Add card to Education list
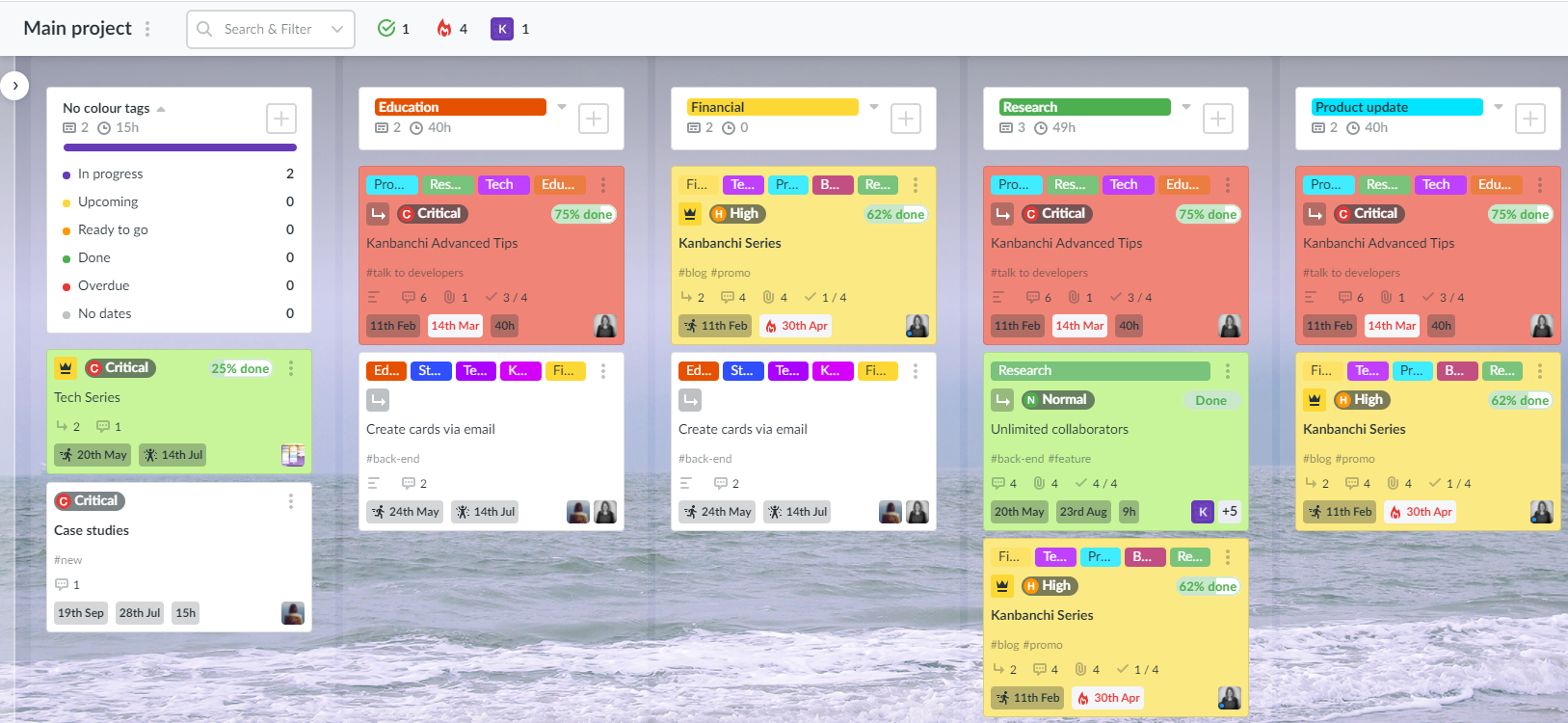Screen dimensions: 1568x723 click(x=594, y=119)
